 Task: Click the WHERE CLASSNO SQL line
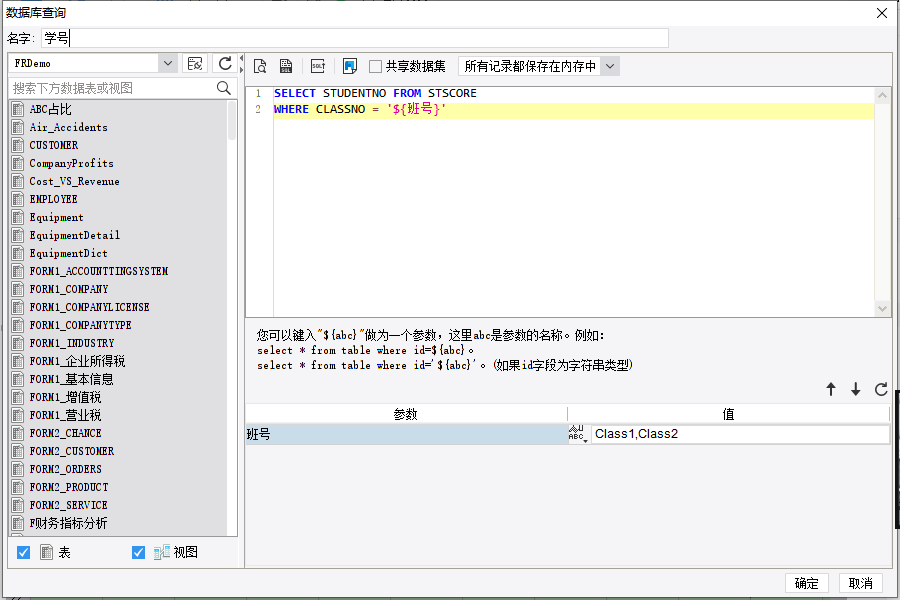click(x=360, y=109)
